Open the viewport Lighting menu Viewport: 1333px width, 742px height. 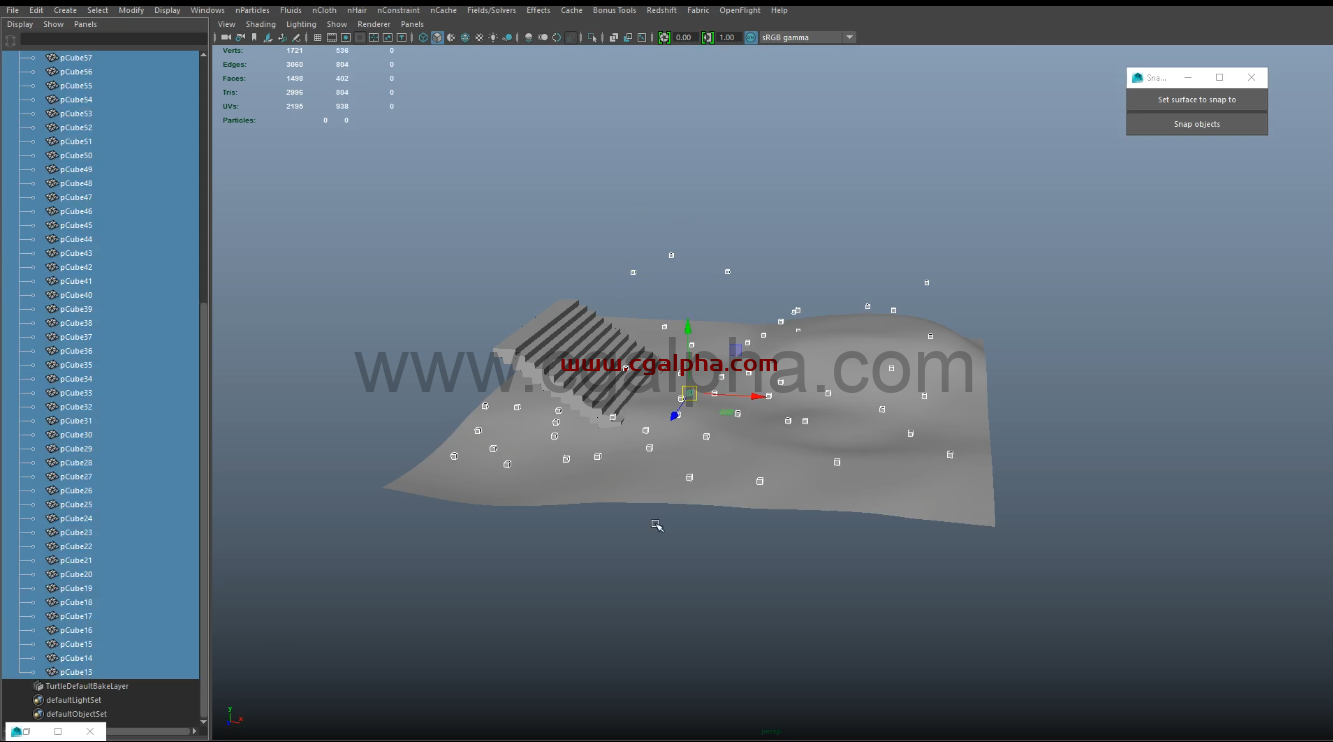[301, 24]
